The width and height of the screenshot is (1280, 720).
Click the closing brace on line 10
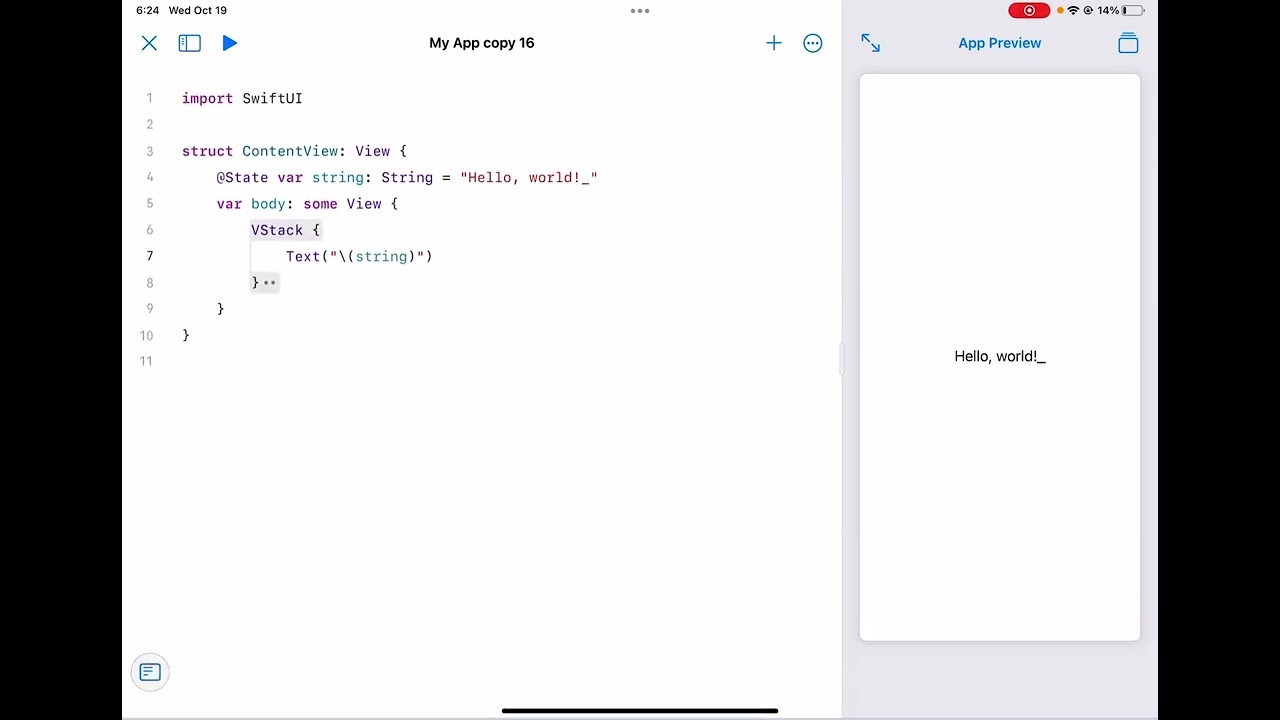click(x=186, y=335)
